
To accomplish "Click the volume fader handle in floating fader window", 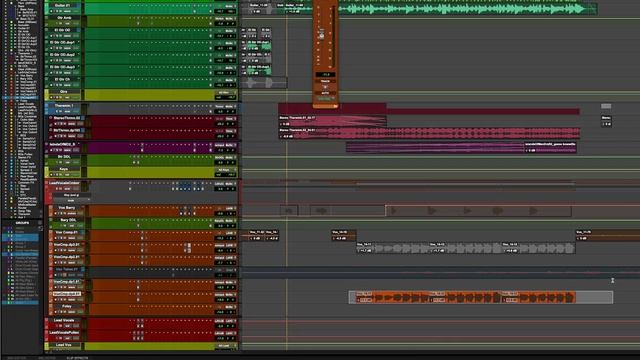I will coord(322,36).
